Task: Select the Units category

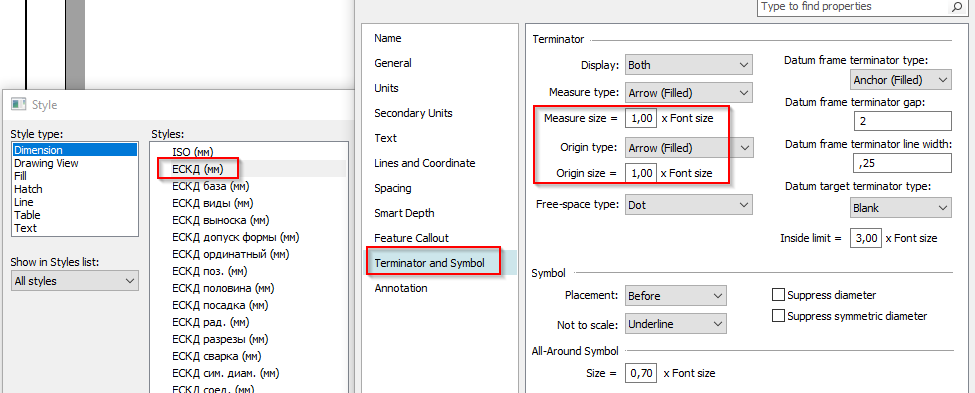Action: click(386, 88)
